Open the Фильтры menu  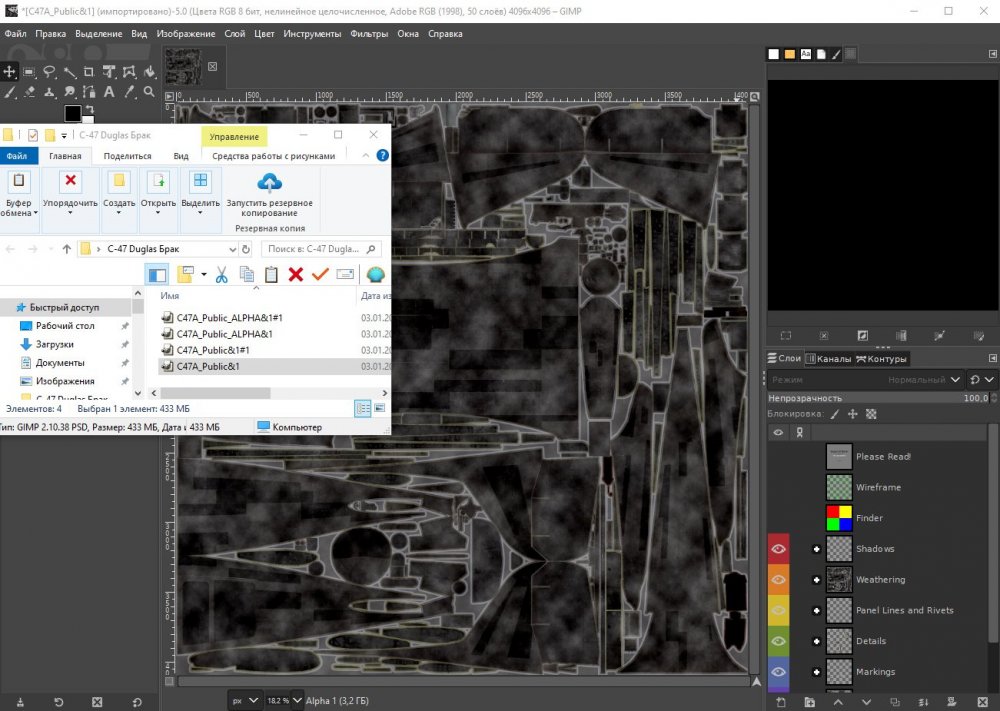pos(369,34)
